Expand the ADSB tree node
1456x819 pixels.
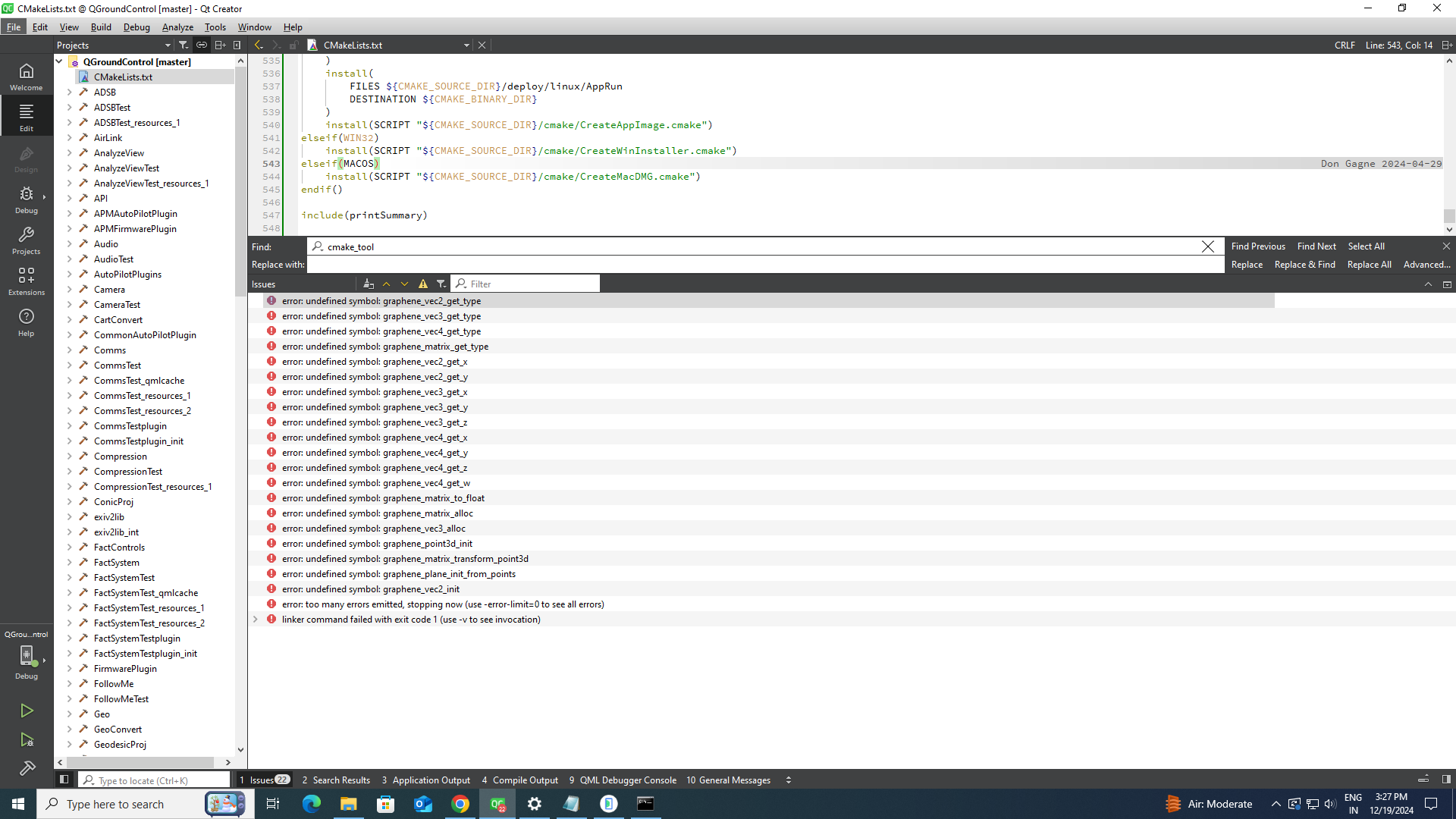[70, 92]
